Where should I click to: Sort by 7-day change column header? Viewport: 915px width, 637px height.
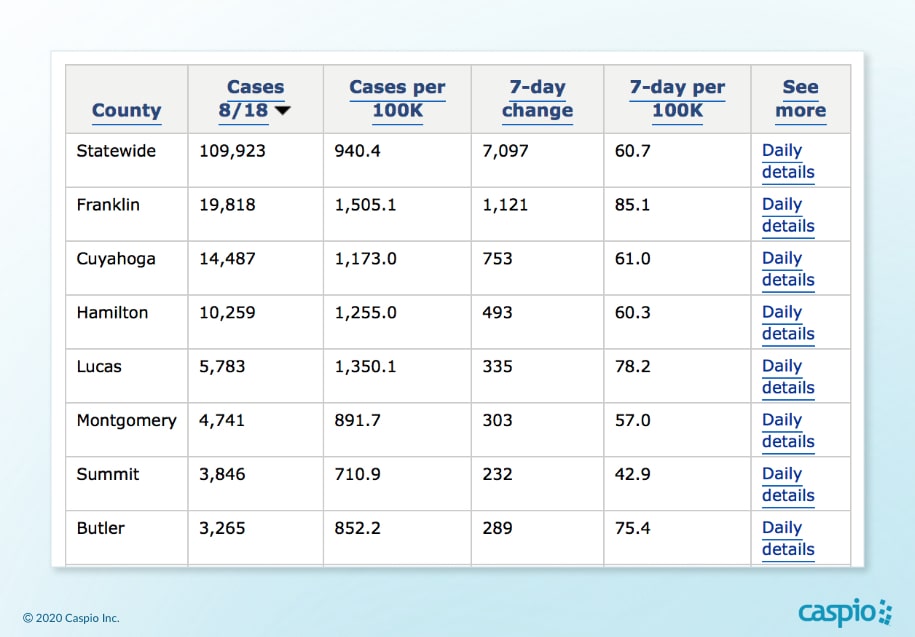click(x=537, y=99)
